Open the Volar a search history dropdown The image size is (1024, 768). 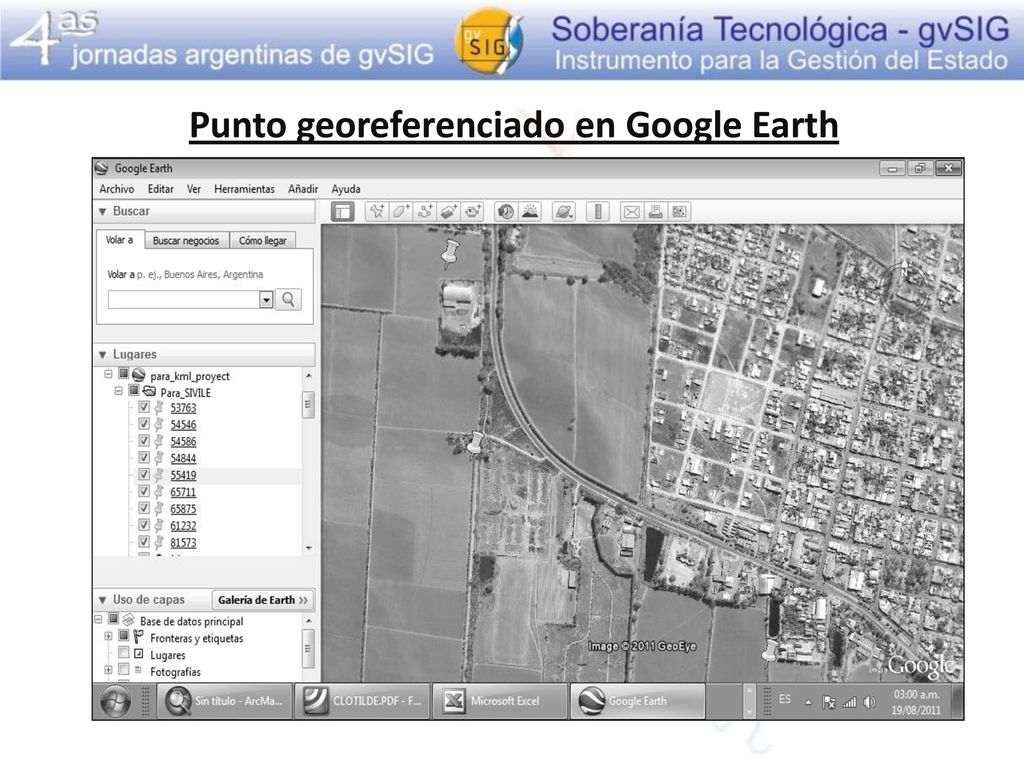(x=266, y=300)
